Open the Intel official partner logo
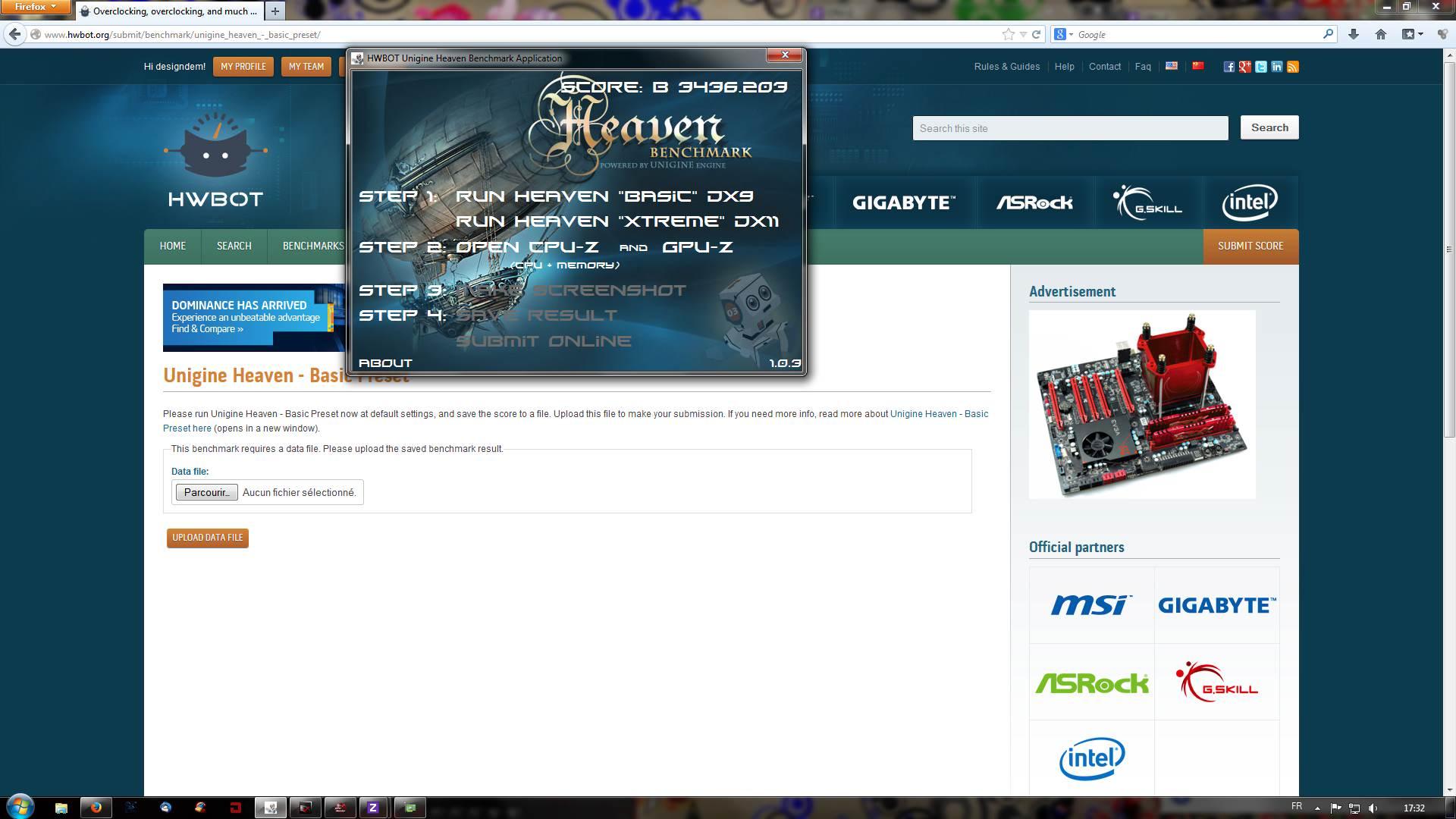Image resolution: width=1456 pixels, height=819 pixels. (1091, 758)
